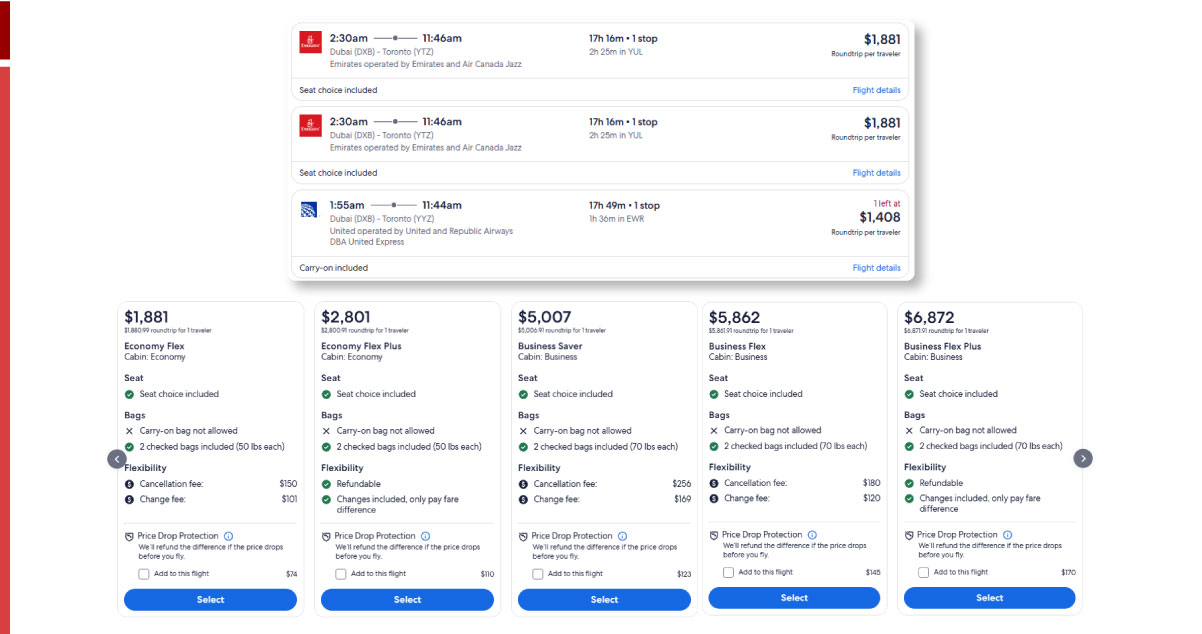Expand Flight details for United flight
The height and width of the screenshot is (634, 1202).
876,268
